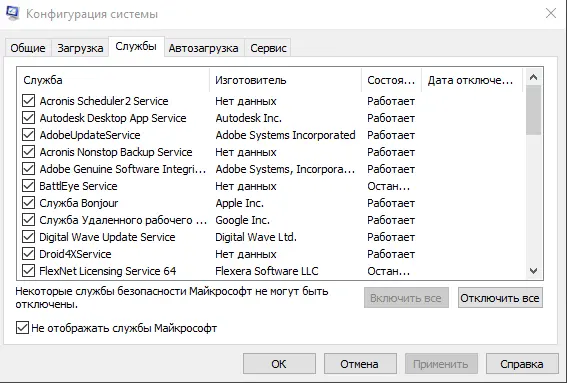Viewport: 567px width, 383px height.
Task: Sort by the Состояние column header
Action: tap(391, 80)
